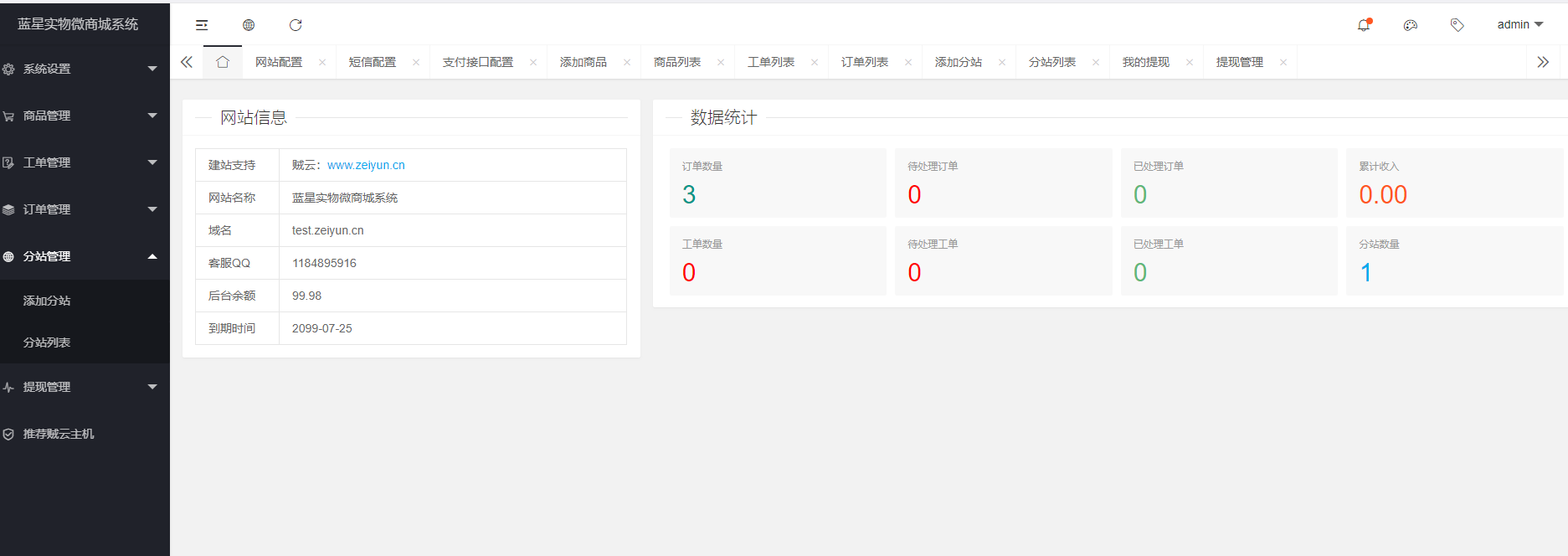Open the theme palette icon

tap(1411, 25)
